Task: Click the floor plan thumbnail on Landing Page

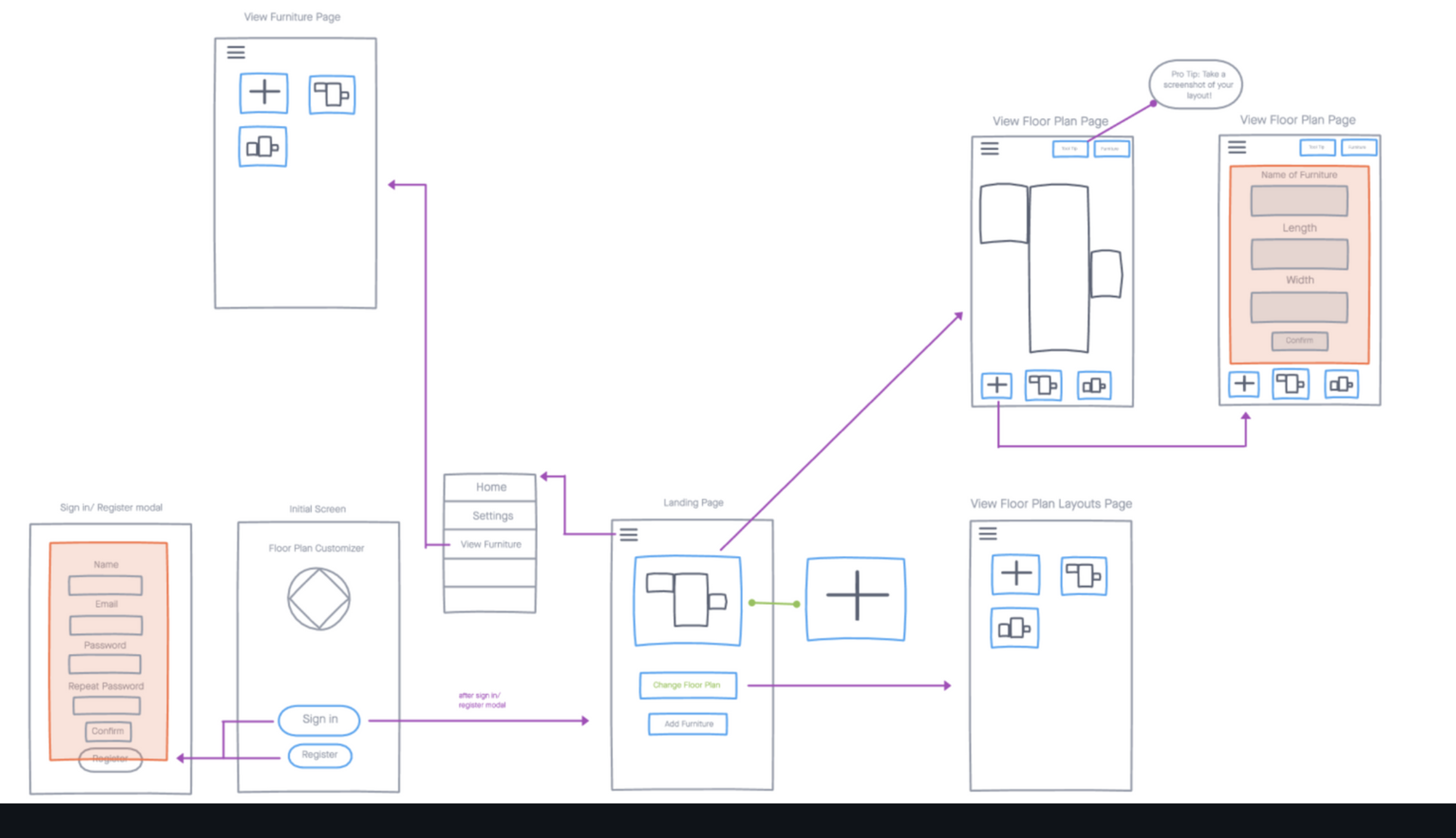Action: tap(687, 600)
